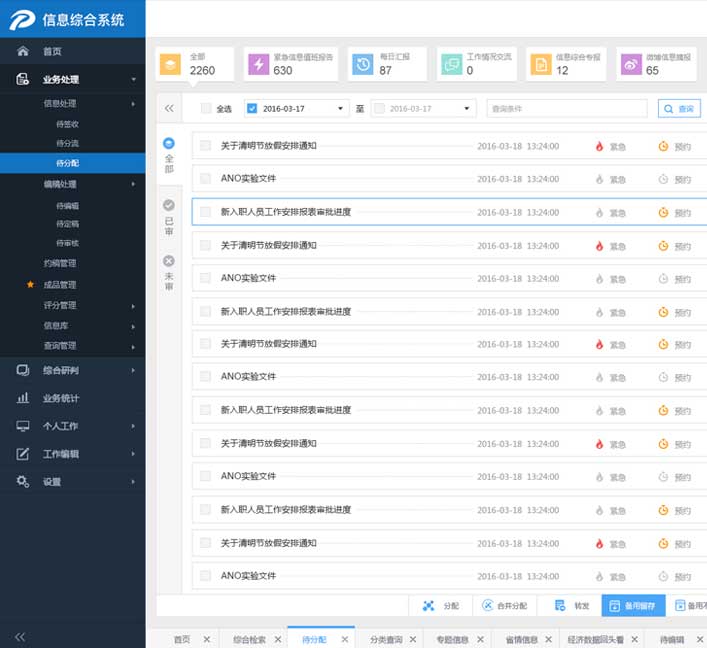Click the green chat 工作情况交流 icon
Screen dimensions: 707x648
451,64
